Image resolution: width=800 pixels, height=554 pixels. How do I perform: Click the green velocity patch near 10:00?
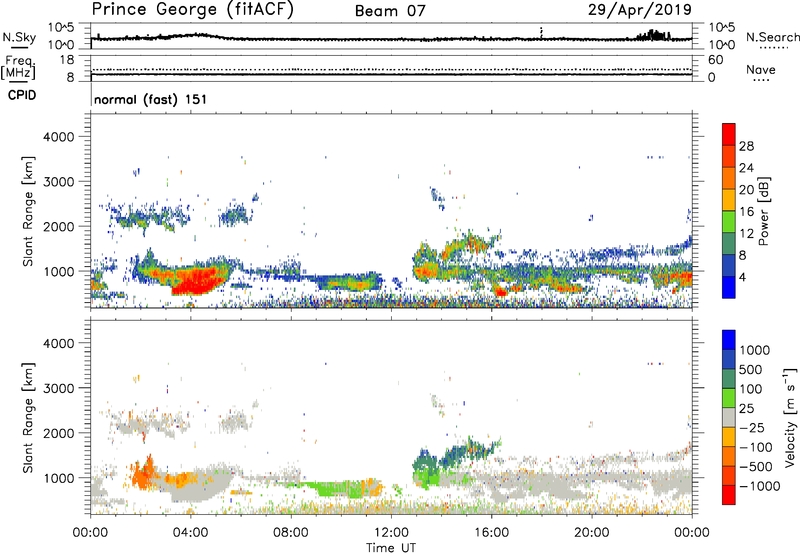(337, 489)
